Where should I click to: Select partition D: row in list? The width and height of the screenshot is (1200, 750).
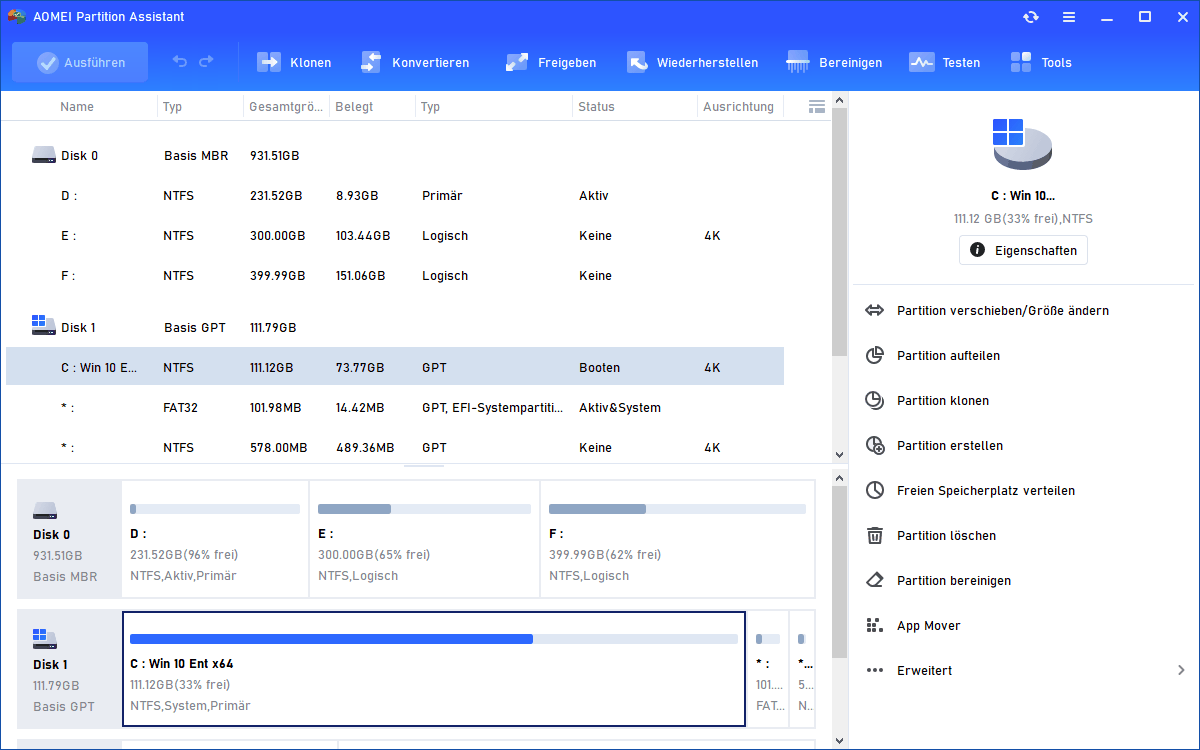pyautogui.click(x=395, y=196)
